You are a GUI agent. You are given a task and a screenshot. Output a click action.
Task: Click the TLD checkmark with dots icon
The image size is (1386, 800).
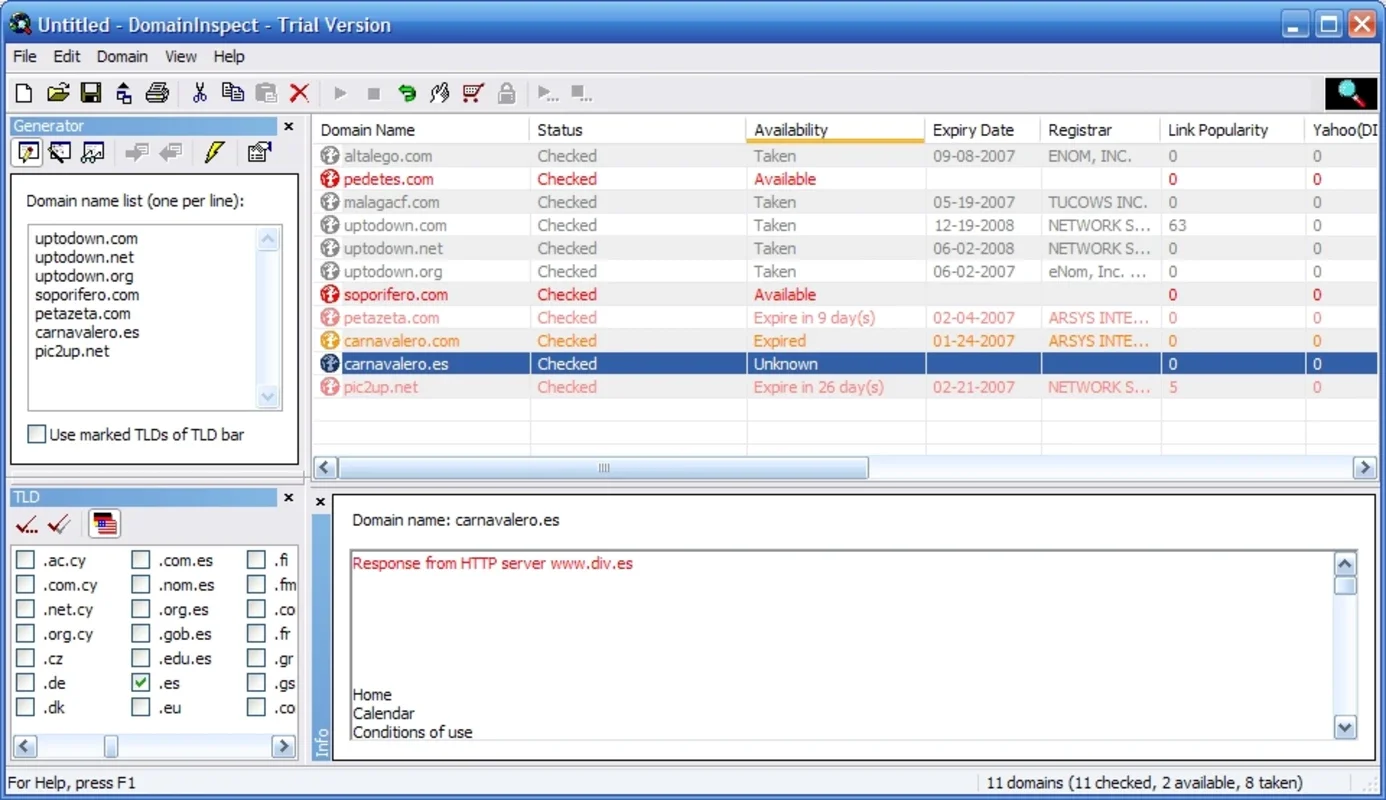click(27, 523)
